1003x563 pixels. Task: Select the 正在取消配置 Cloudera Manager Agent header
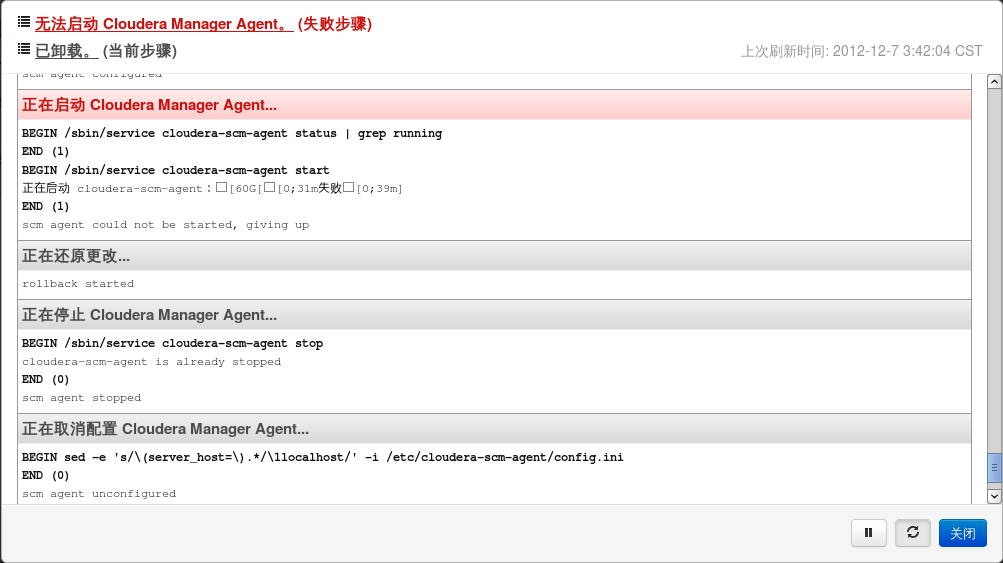pyautogui.click(x=494, y=429)
